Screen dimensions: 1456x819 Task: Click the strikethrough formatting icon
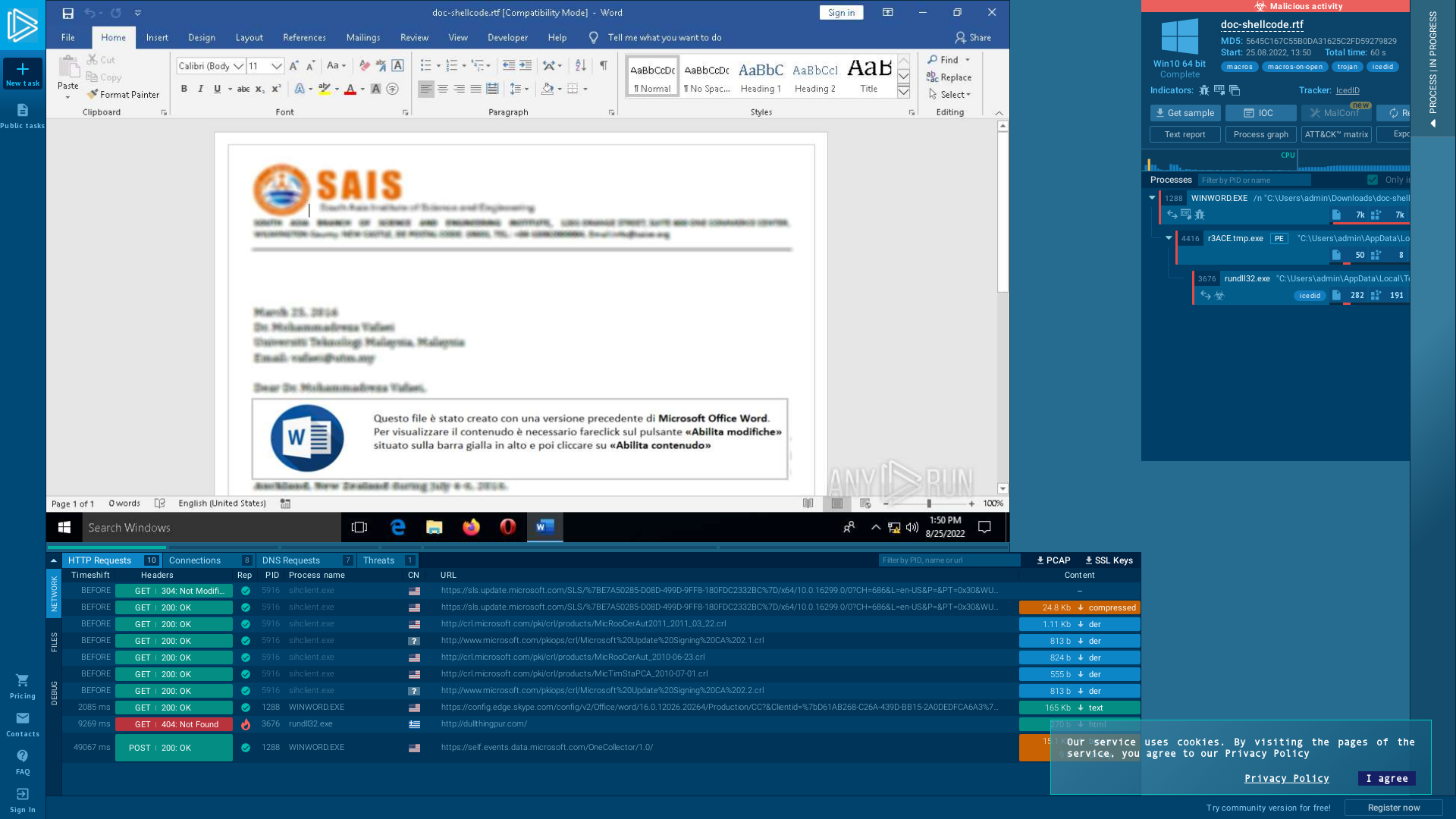242,89
